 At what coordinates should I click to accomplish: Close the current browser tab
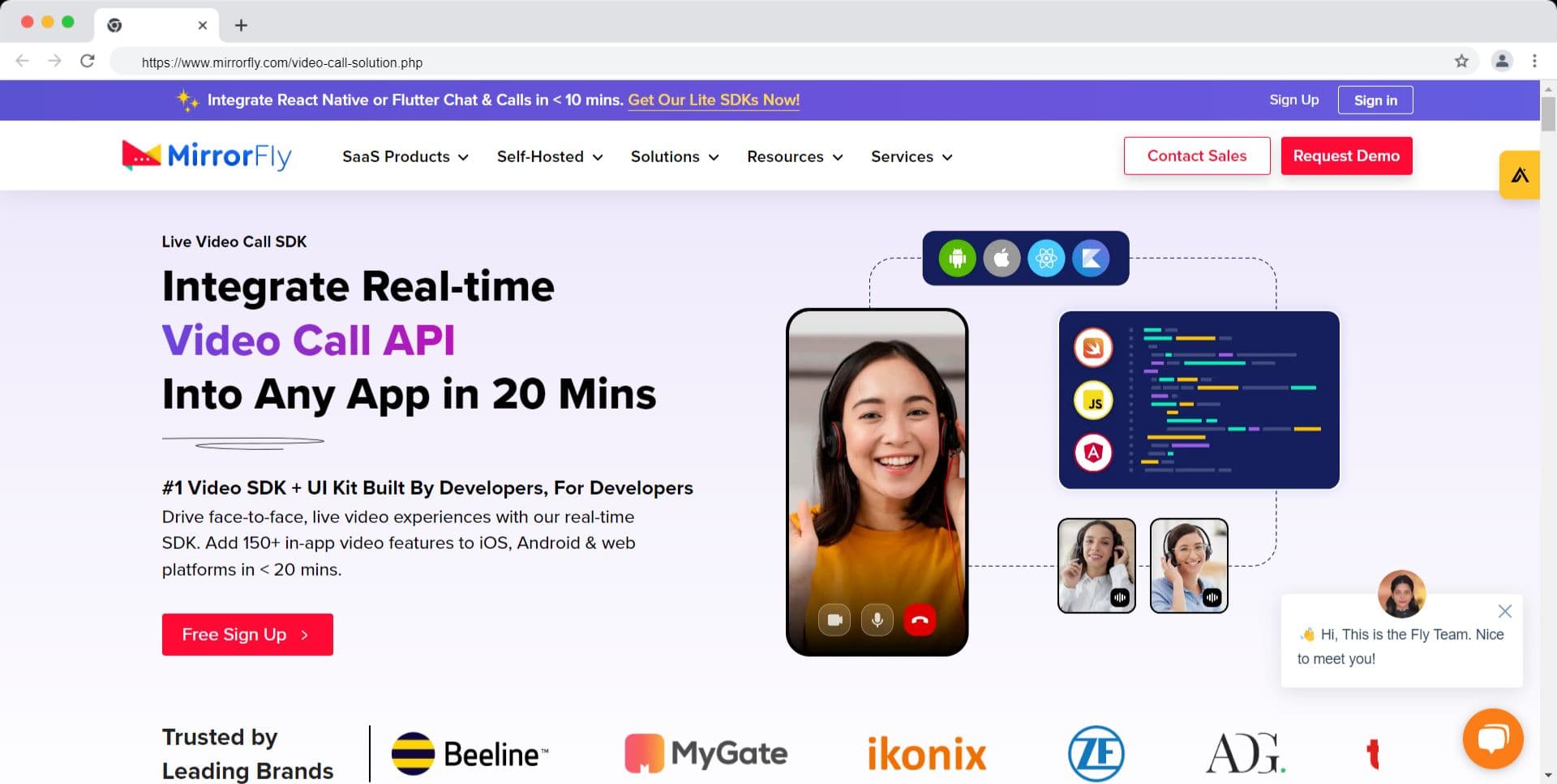pos(203,25)
